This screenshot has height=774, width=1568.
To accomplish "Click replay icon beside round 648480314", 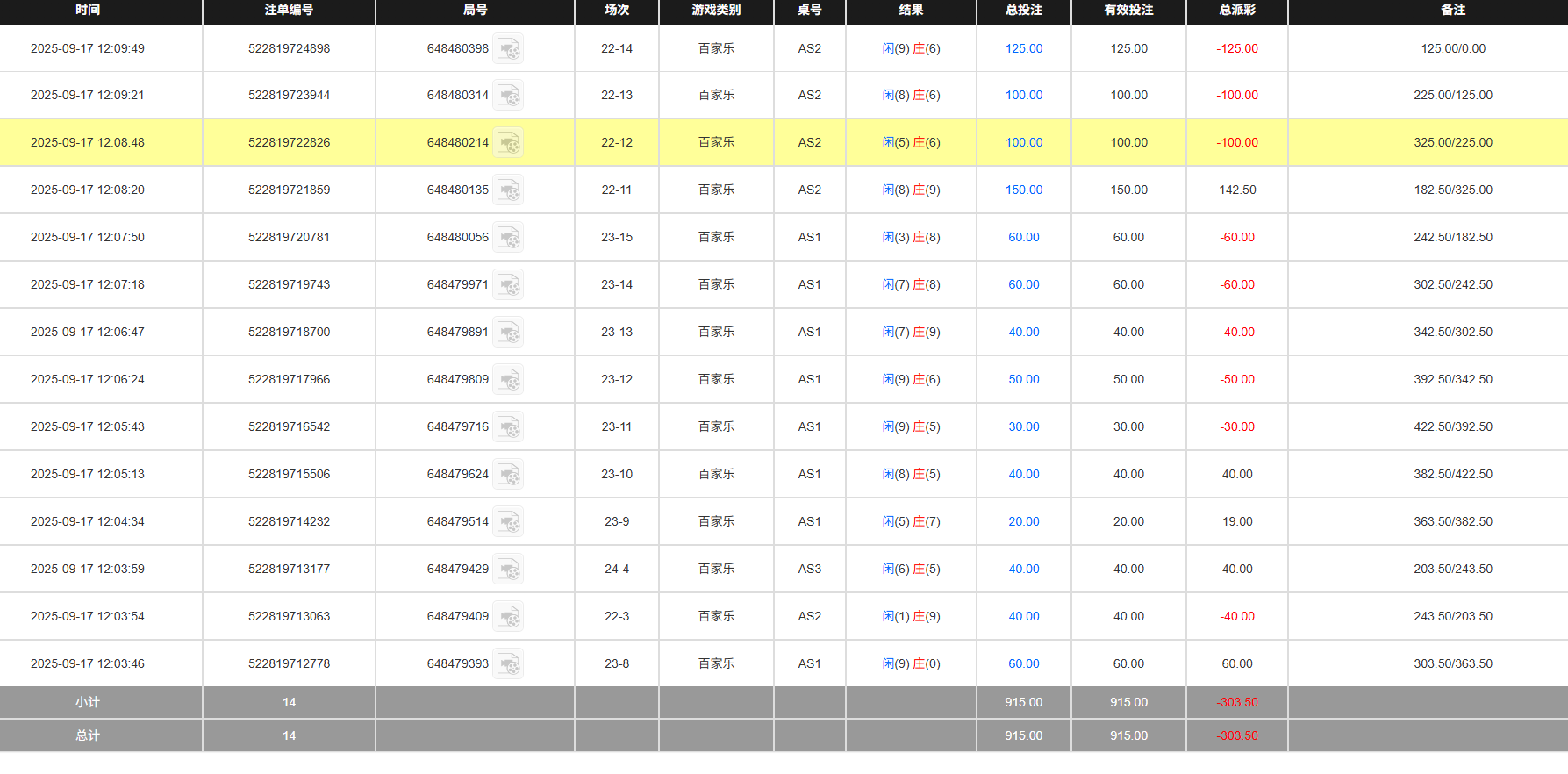I will click(508, 96).
